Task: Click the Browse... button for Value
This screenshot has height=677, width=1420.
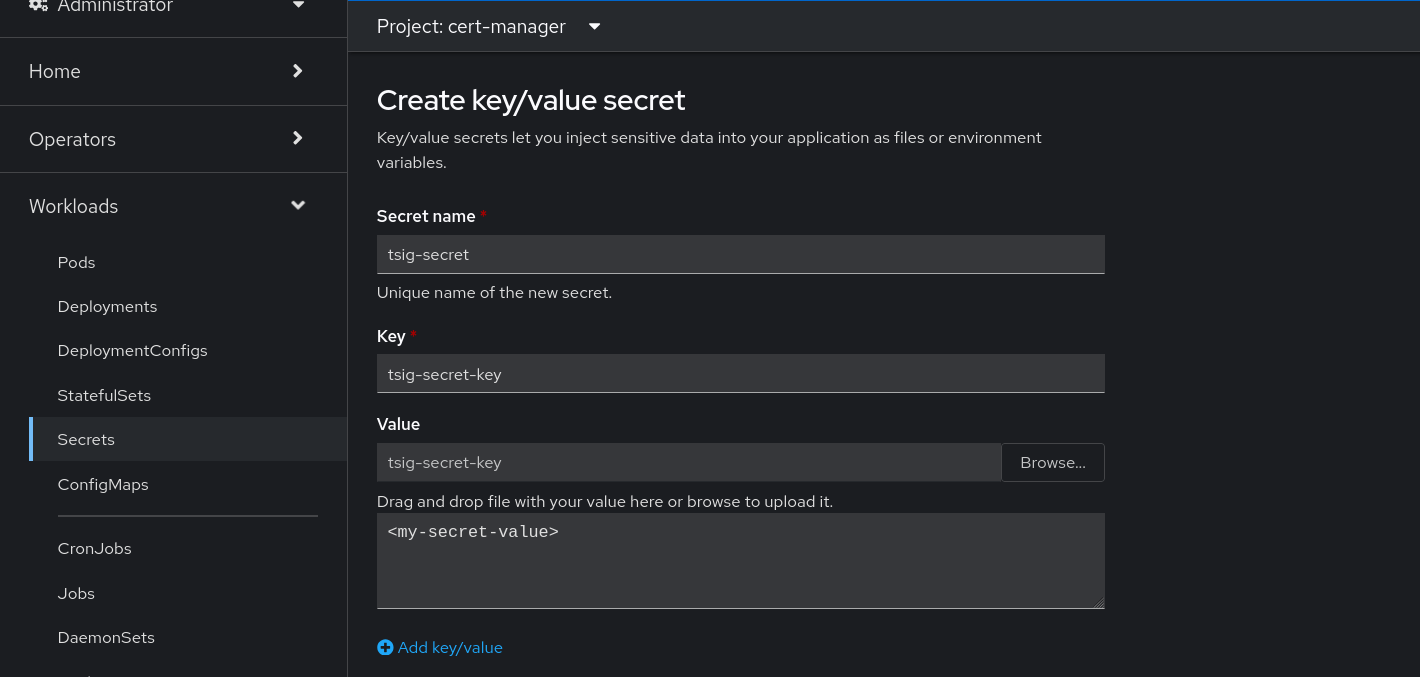Action: pyautogui.click(x=1052, y=463)
